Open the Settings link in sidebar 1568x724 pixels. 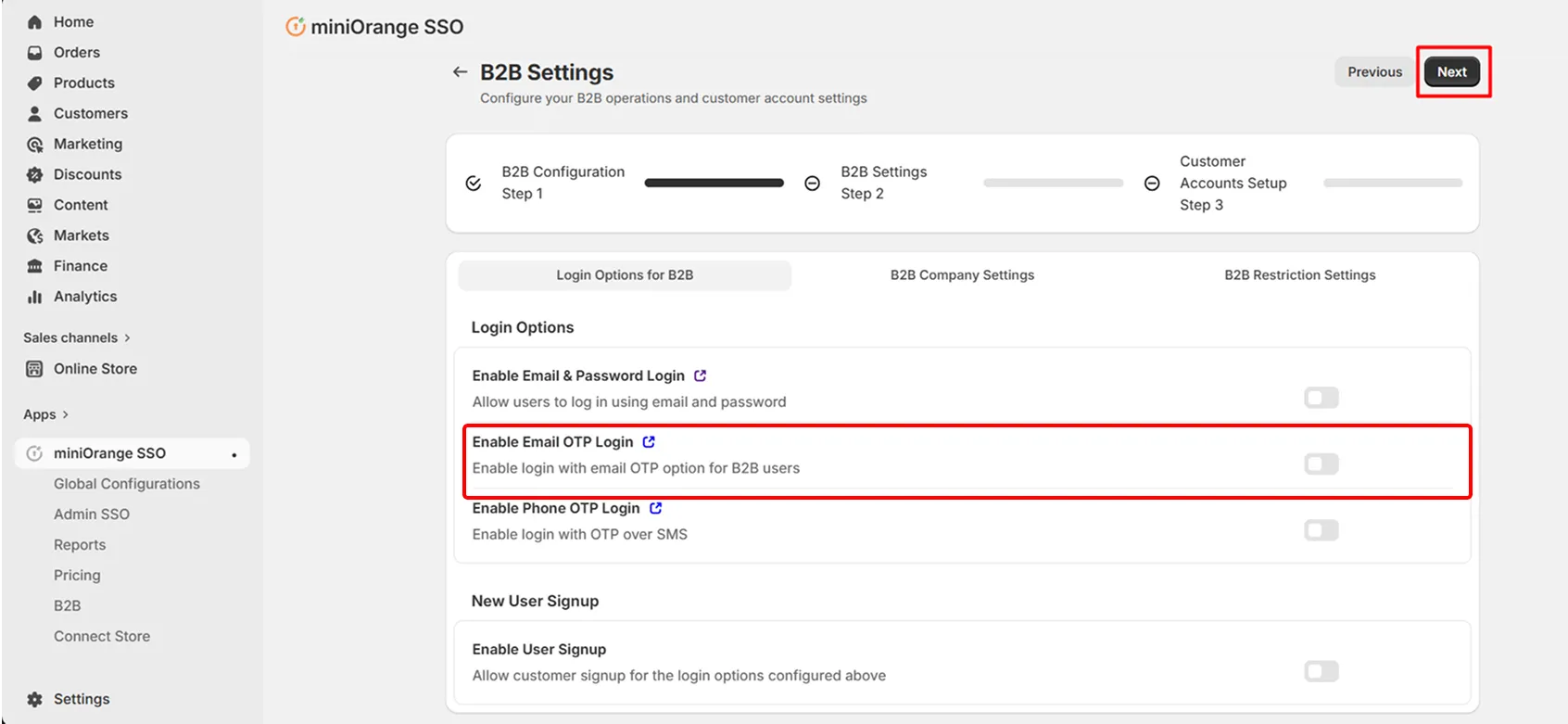click(82, 700)
